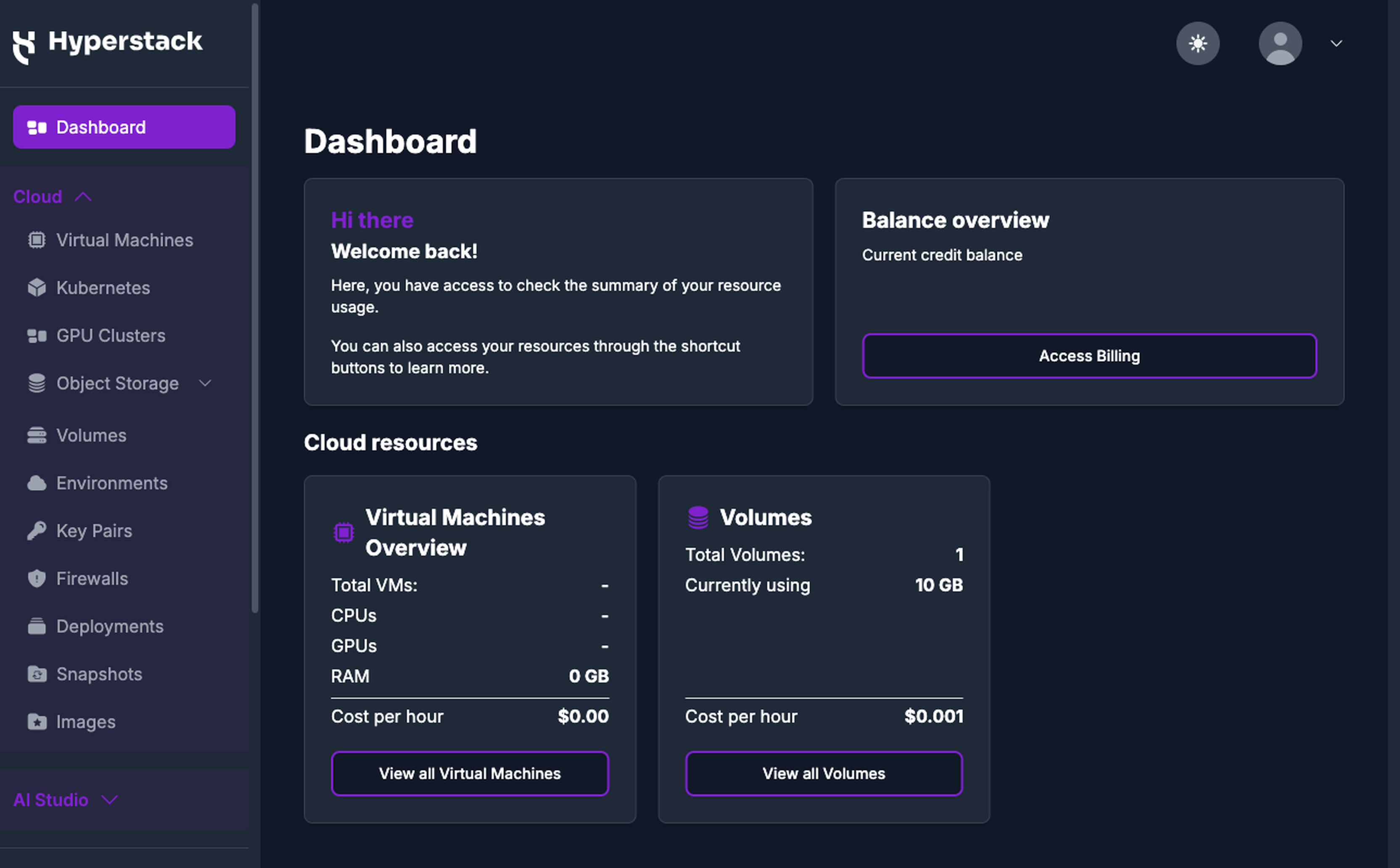Screen dimensions: 1400x868
Task: Collapse the Cloud section chevron
Action: (83, 197)
